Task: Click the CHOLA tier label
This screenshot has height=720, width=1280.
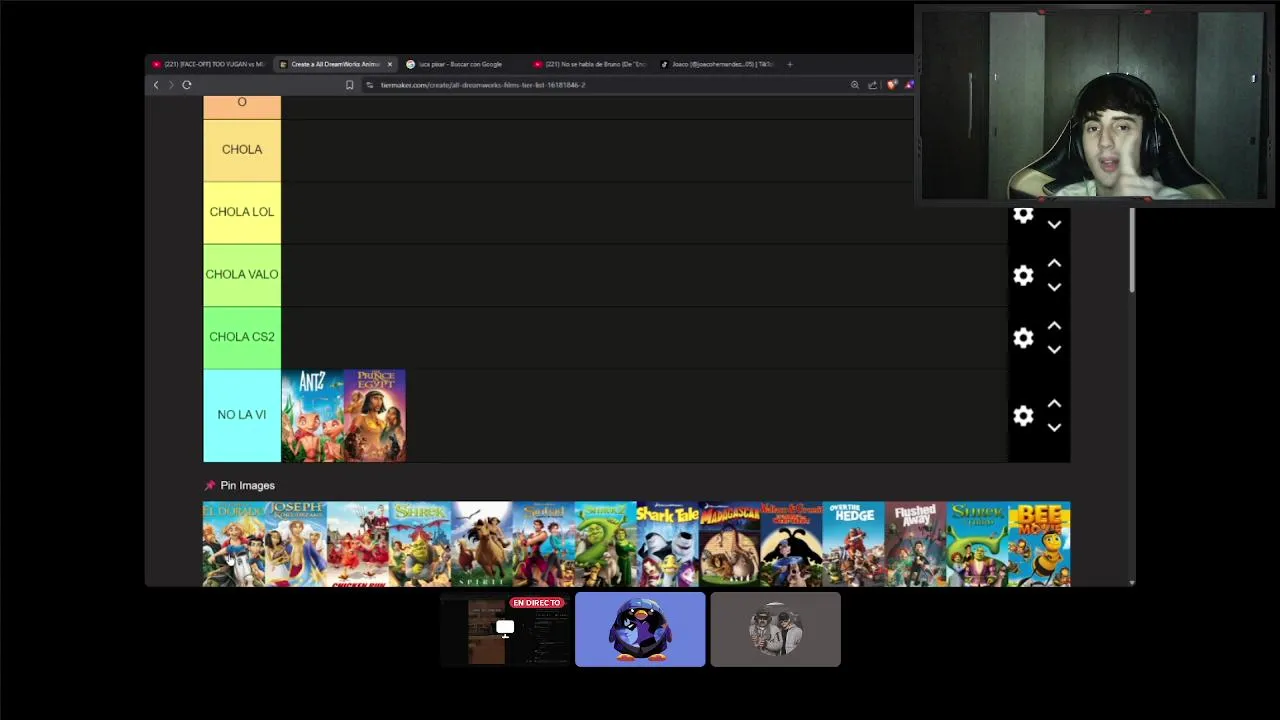Action: (x=242, y=150)
